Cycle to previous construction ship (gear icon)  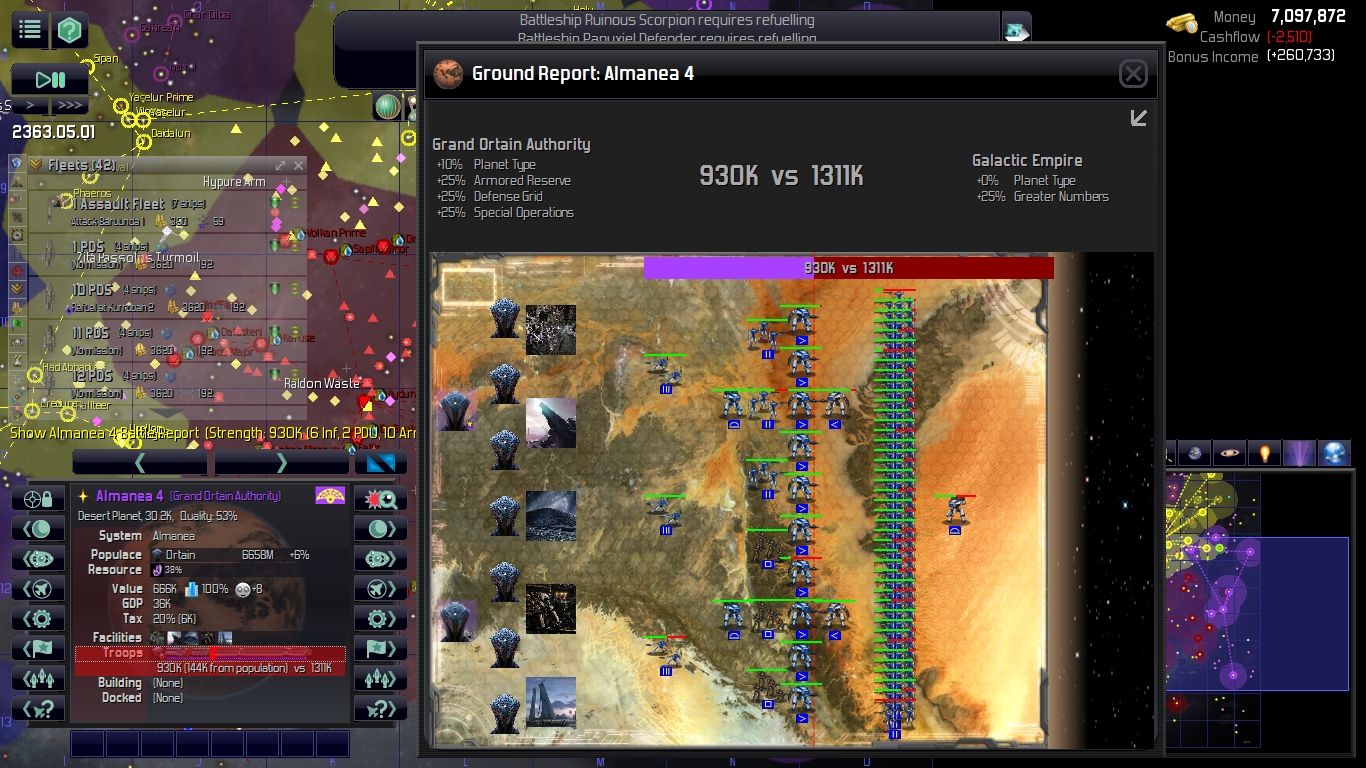38,618
